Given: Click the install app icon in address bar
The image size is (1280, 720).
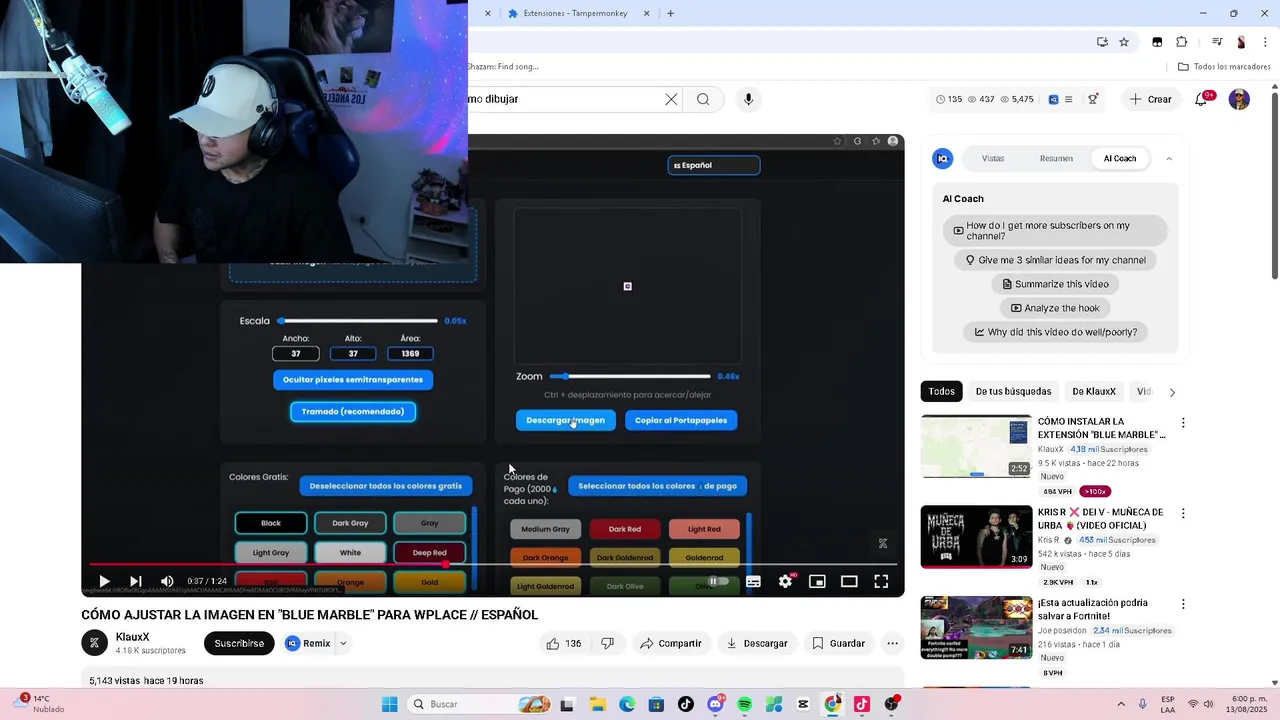Looking at the screenshot, I should click(x=1102, y=42).
